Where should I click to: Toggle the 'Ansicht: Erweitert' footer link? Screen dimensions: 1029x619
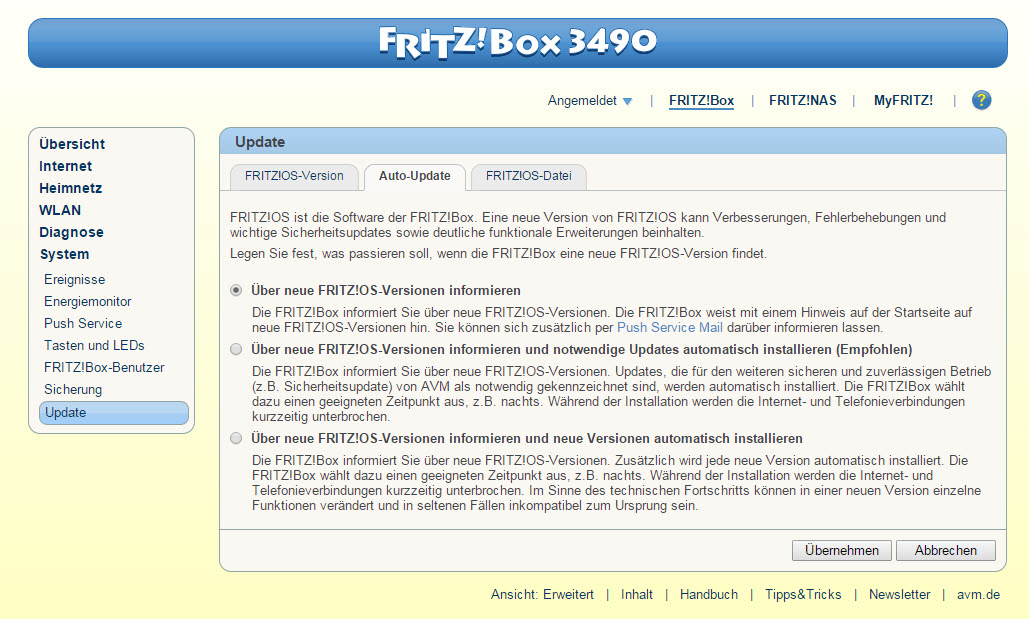542,595
